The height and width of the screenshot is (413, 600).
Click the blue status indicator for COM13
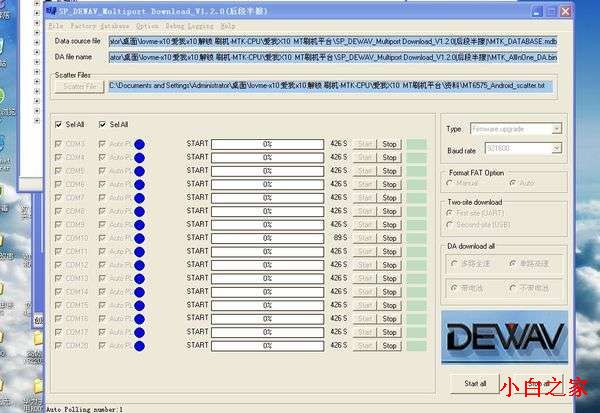[139, 278]
